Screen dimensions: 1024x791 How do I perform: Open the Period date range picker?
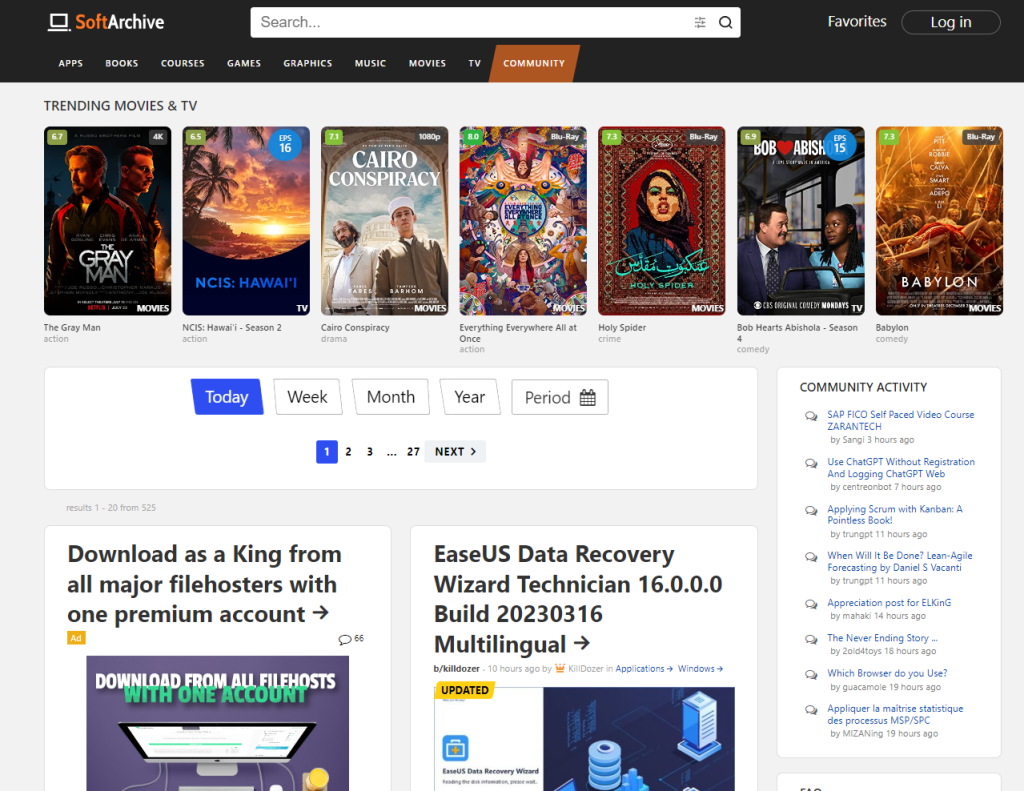(x=560, y=396)
